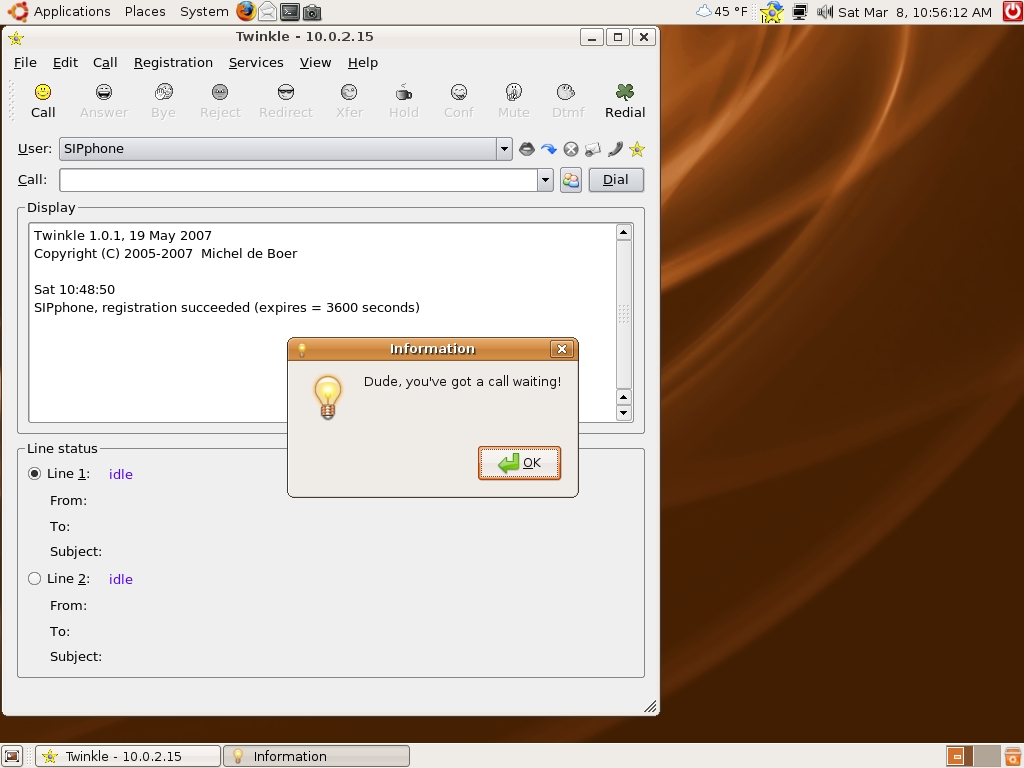The image size is (1024, 768).
Task: Click the Conf conference toolbar icon
Action: pos(459,92)
